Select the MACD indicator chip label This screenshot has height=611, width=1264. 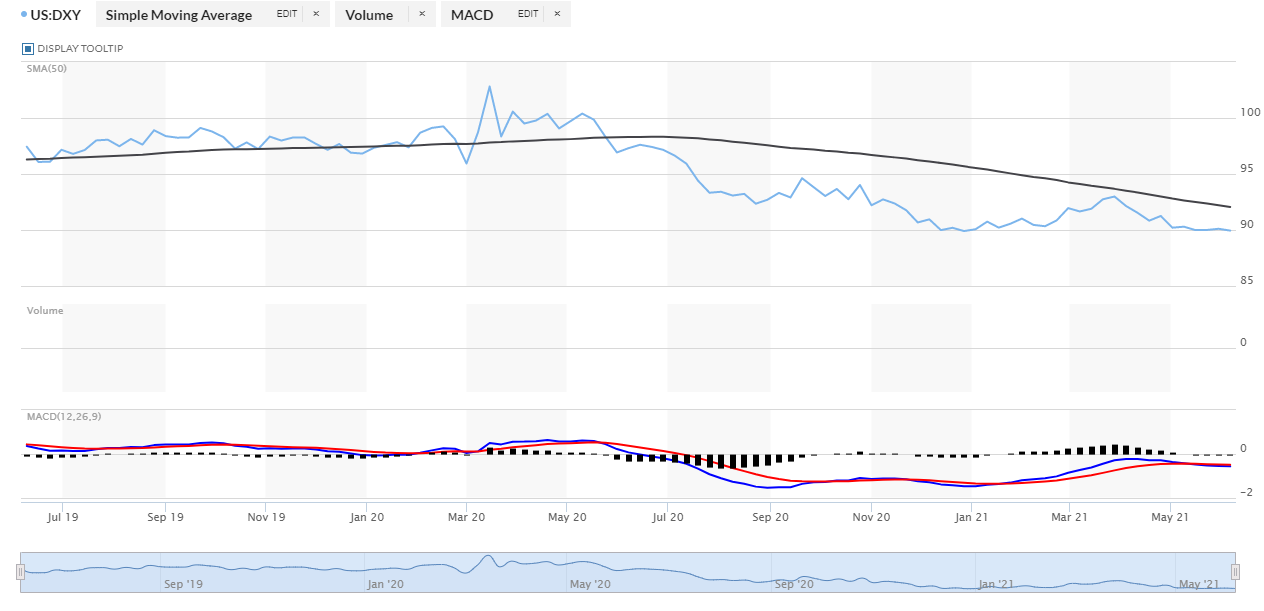tap(472, 15)
